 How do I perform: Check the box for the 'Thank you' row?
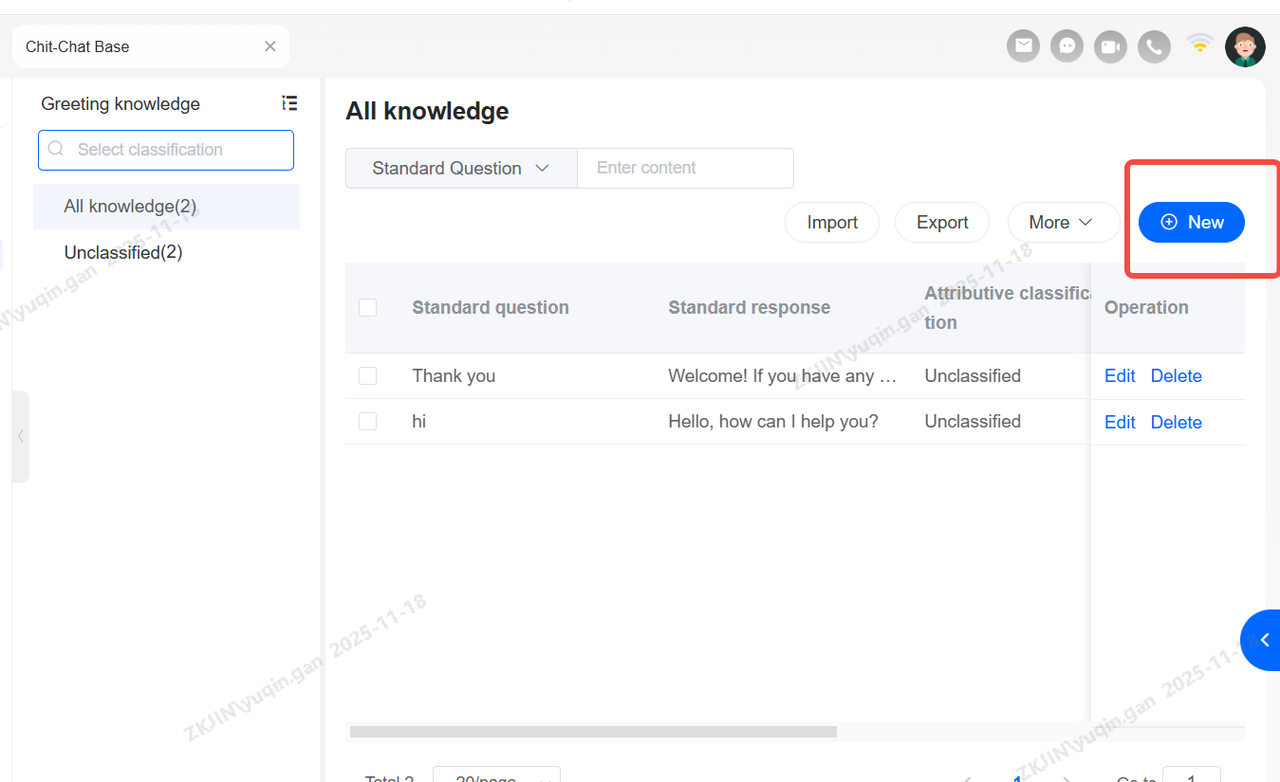pos(368,376)
